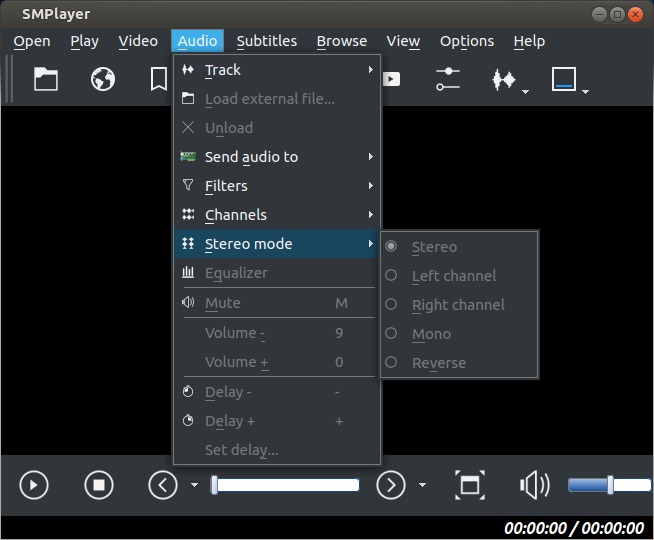Viewport: 654px width, 540px height.
Task: Adjust the volume slider
Action: (x=609, y=485)
